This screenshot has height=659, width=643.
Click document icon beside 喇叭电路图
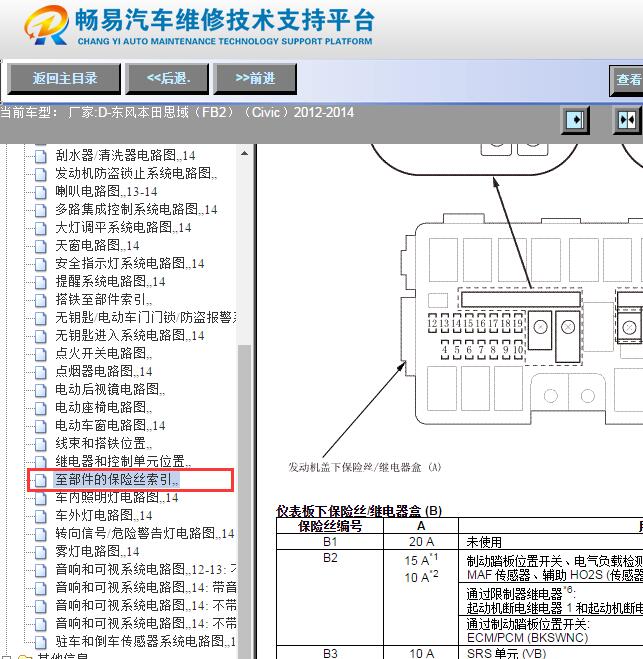[x=41, y=192]
